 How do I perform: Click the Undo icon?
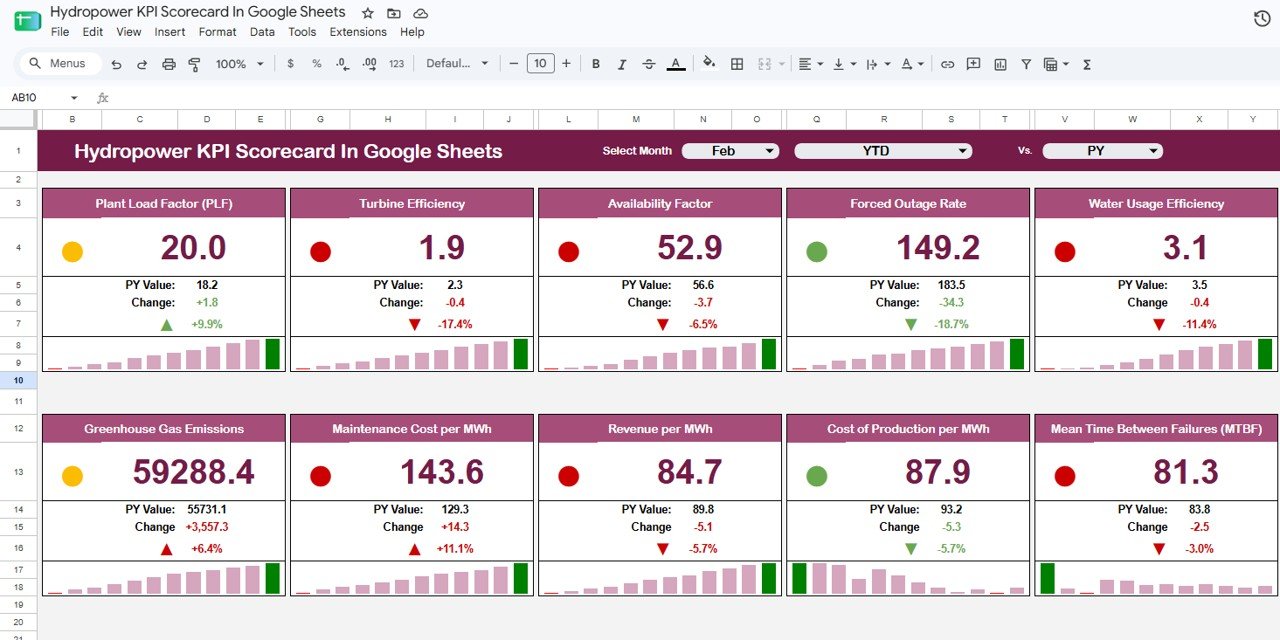116,64
